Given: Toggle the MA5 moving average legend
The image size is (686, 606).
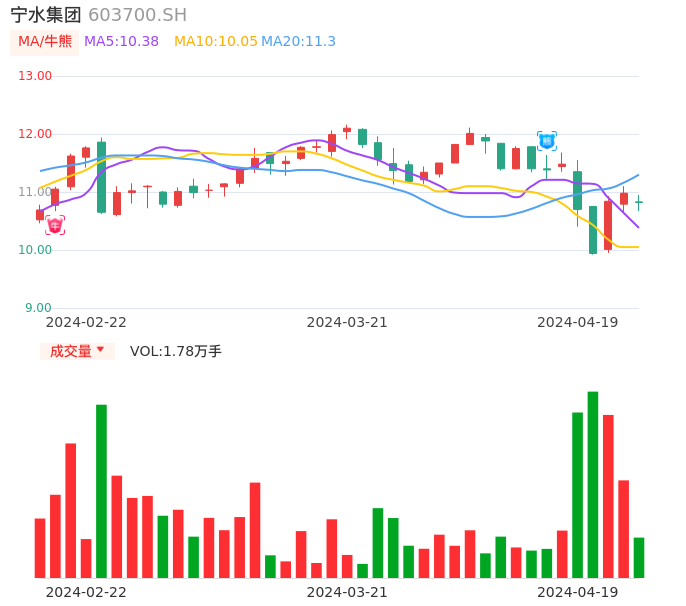Looking at the screenshot, I should 121,42.
